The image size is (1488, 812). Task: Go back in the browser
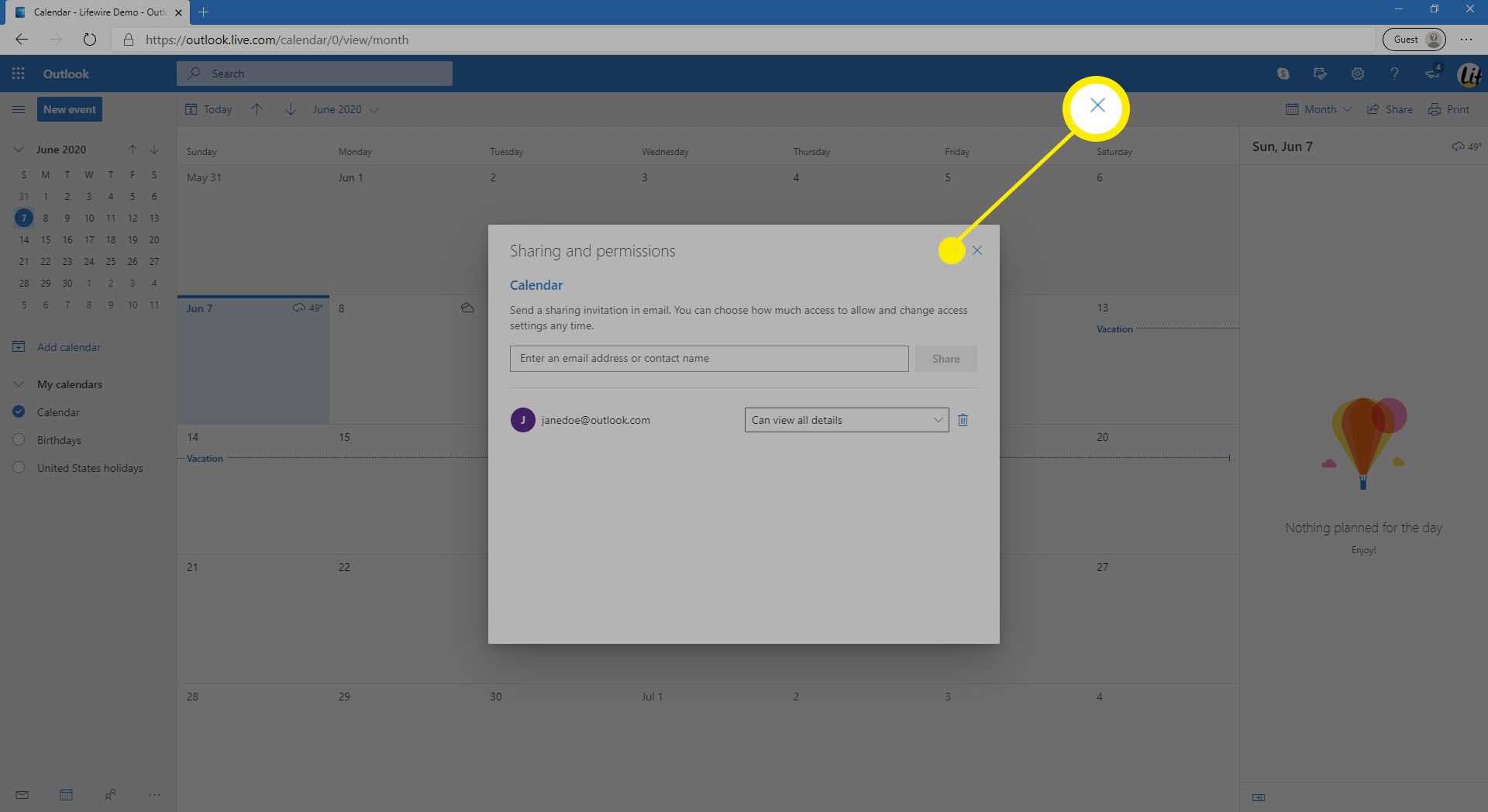pyautogui.click(x=22, y=40)
